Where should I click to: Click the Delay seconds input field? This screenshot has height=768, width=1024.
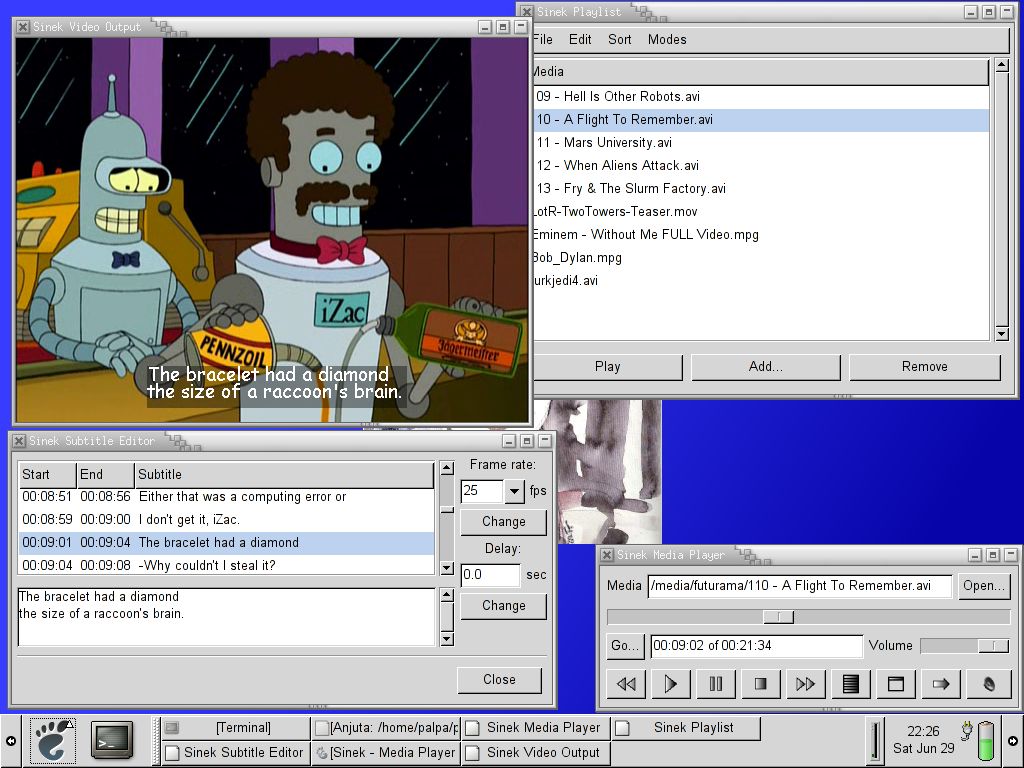tap(490, 575)
